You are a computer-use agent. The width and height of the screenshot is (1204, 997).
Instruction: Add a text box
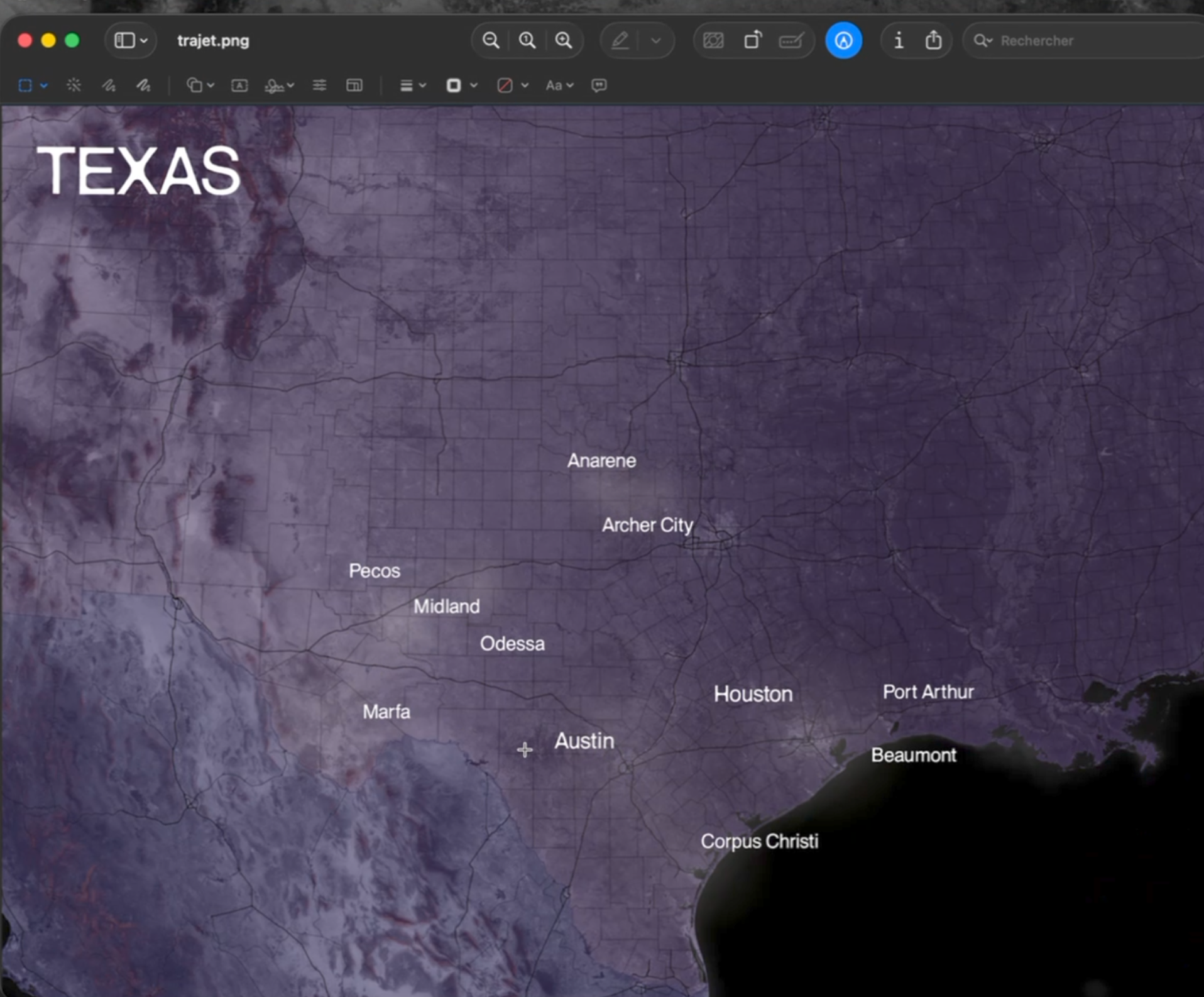tap(239, 85)
